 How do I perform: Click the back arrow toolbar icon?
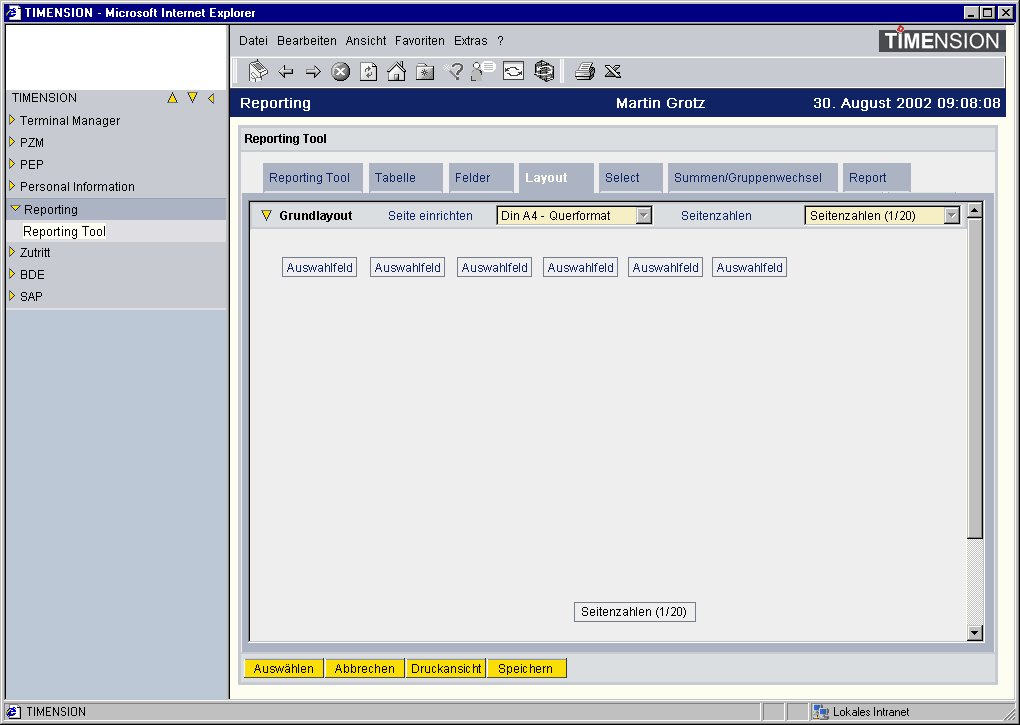pos(286,71)
